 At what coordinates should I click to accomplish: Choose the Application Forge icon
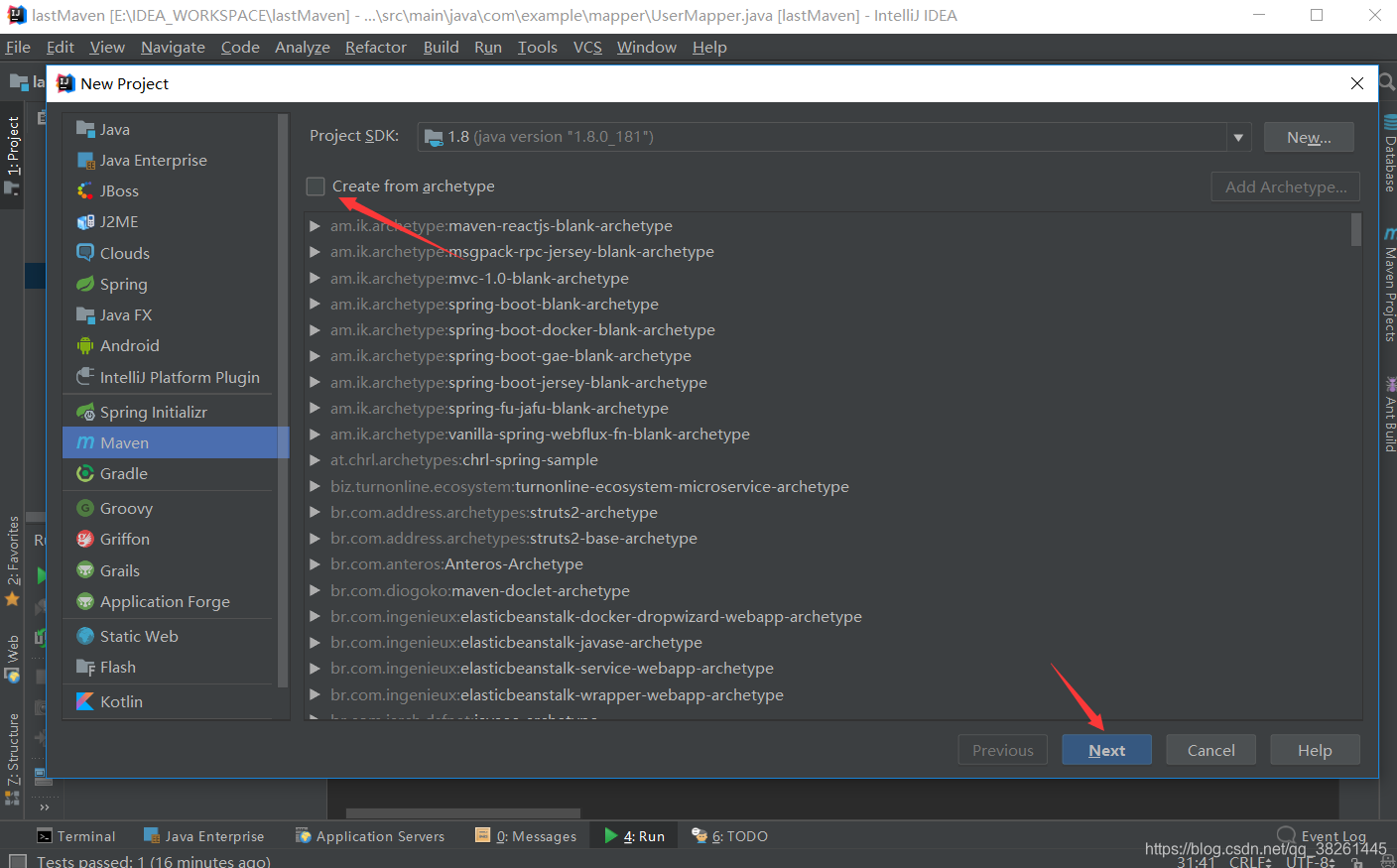(x=85, y=601)
